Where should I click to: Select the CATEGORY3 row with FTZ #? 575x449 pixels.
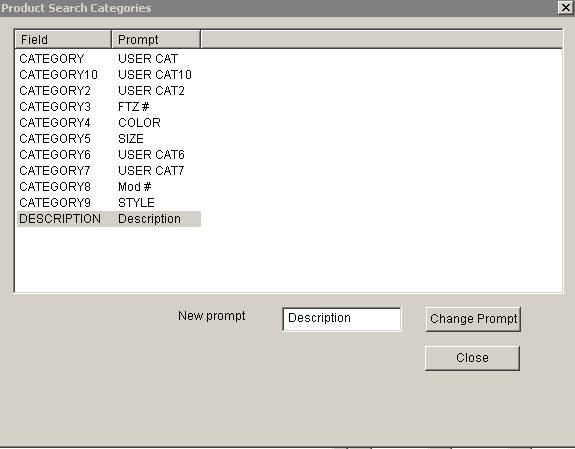109,107
